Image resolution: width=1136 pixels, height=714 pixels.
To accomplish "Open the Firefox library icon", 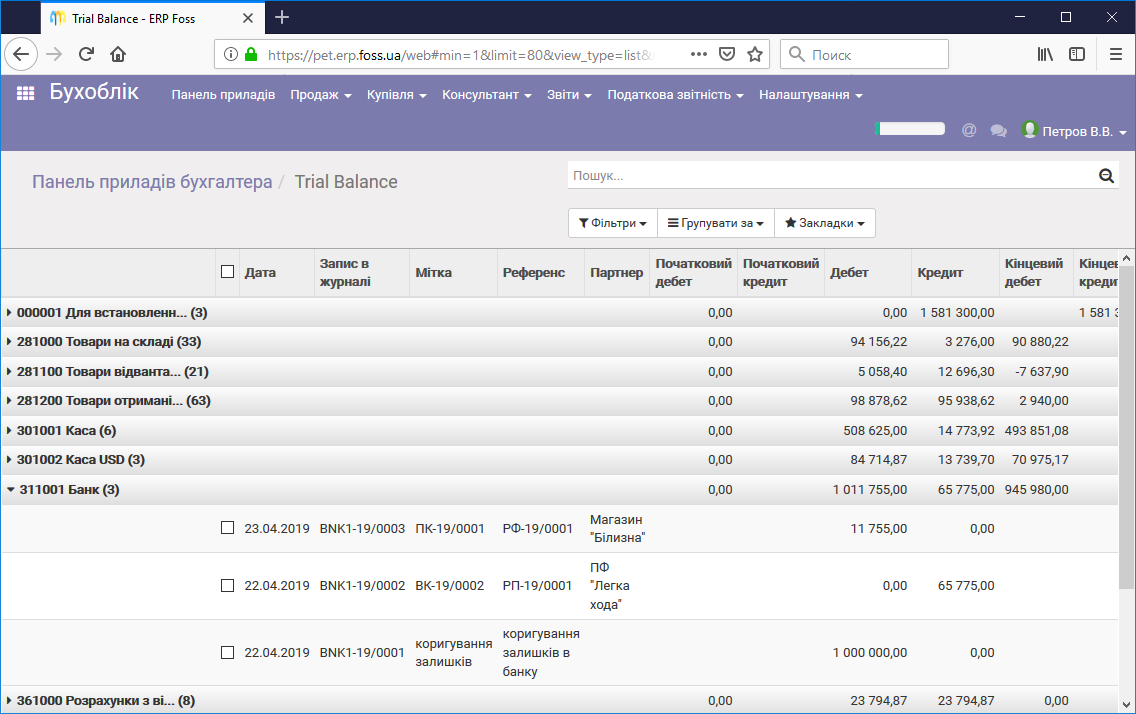I will point(1045,54).
